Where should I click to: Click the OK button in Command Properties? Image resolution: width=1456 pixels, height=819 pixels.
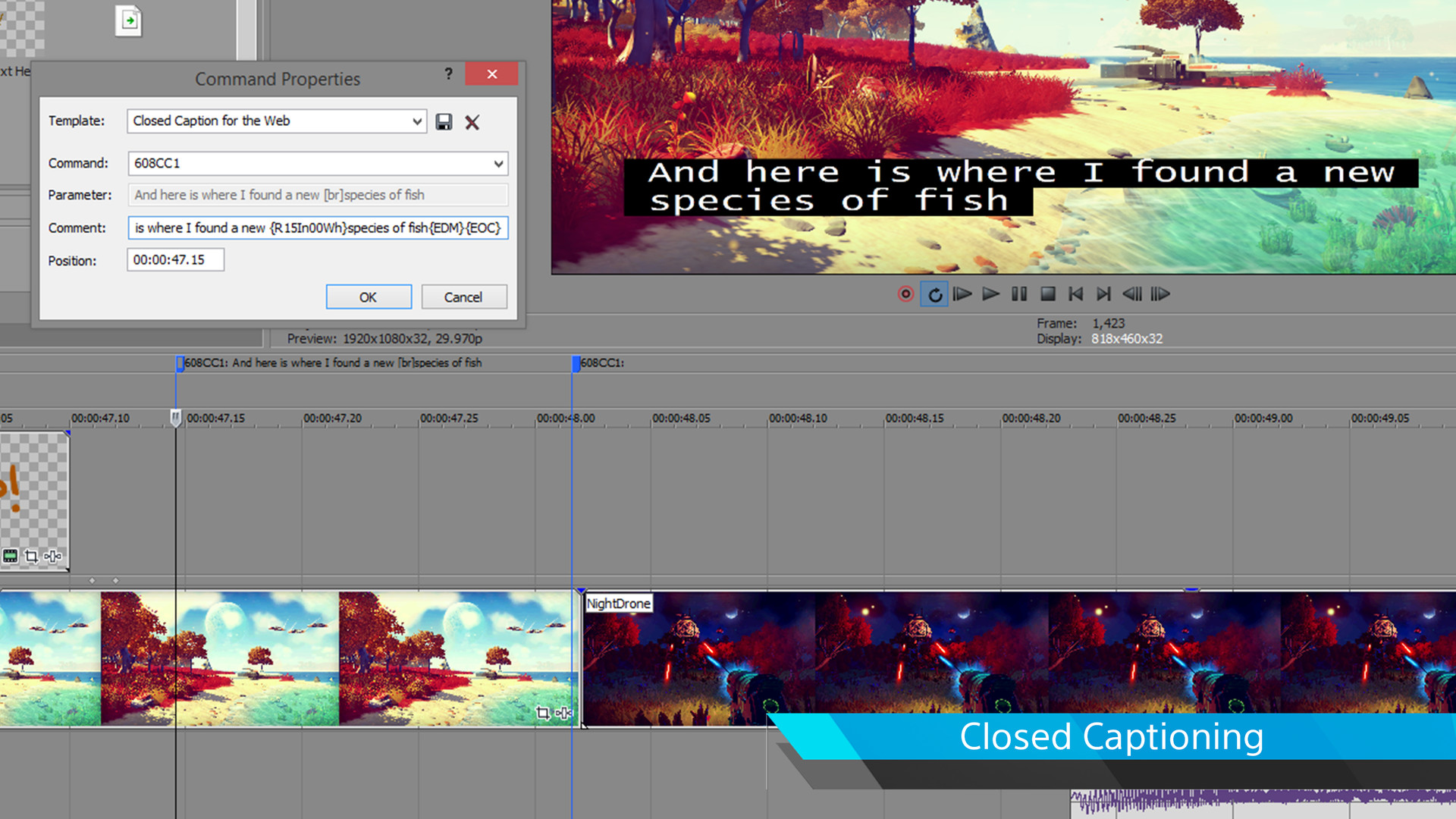click(x=368, y=297)
